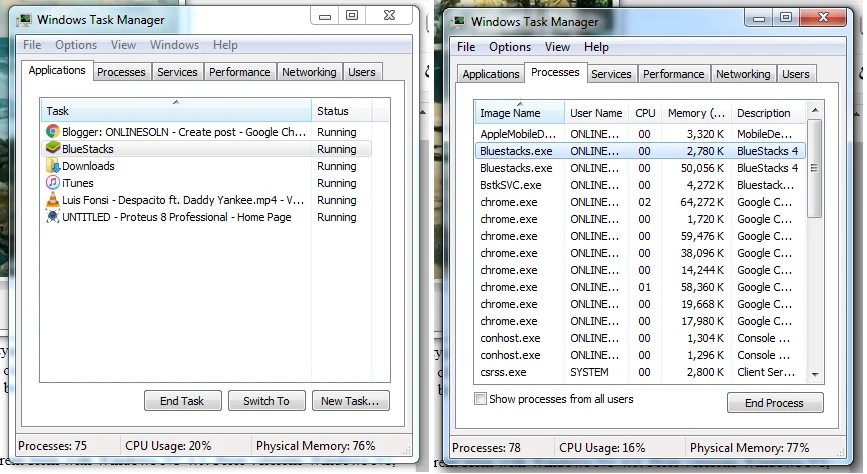Switch to Networking tab in right window
Screen dimensions: 867x474
tap(743, 74)
